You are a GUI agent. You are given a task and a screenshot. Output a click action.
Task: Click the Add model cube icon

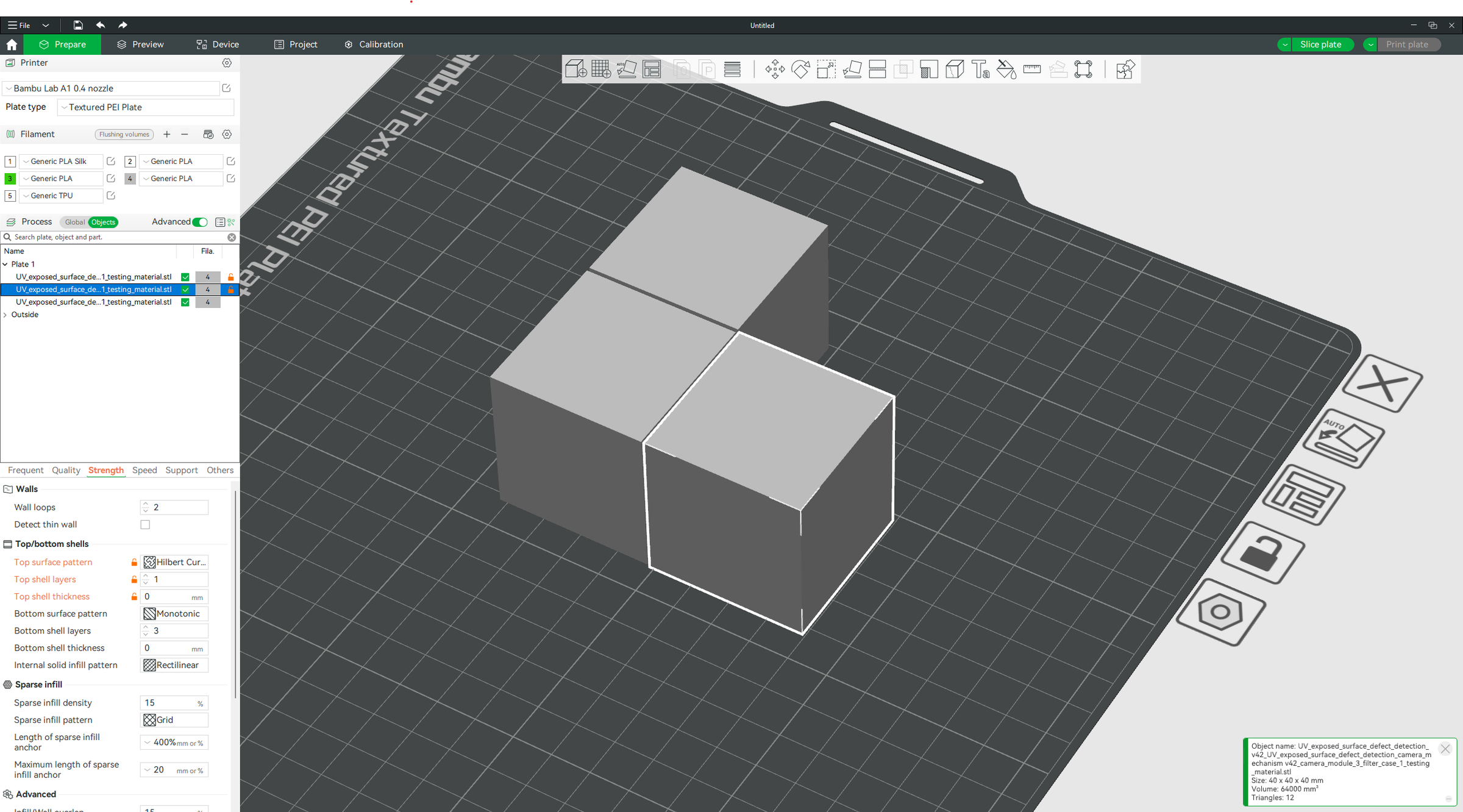(x=575, y=69)
